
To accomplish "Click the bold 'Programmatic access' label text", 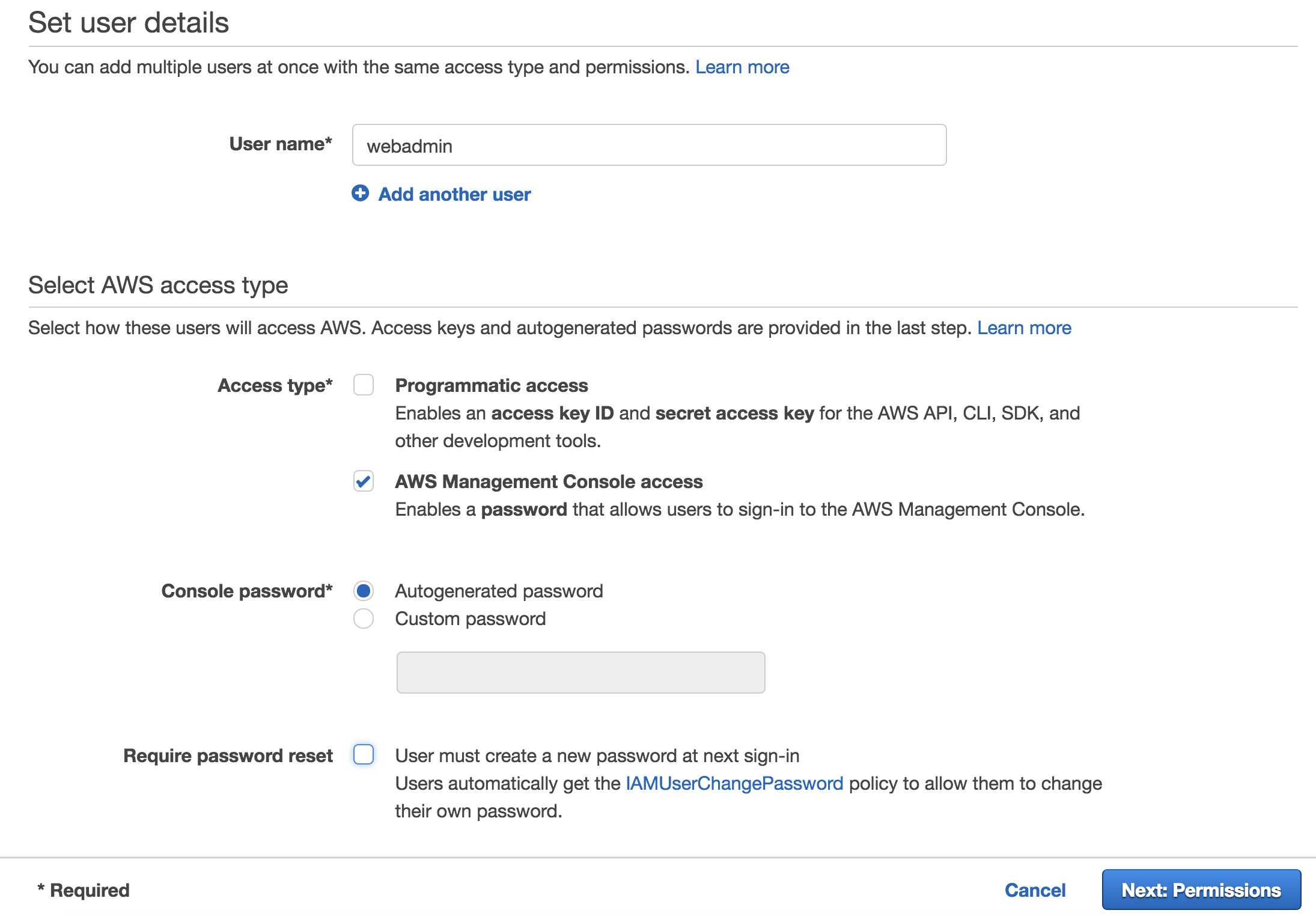I will tap(492, 386).
